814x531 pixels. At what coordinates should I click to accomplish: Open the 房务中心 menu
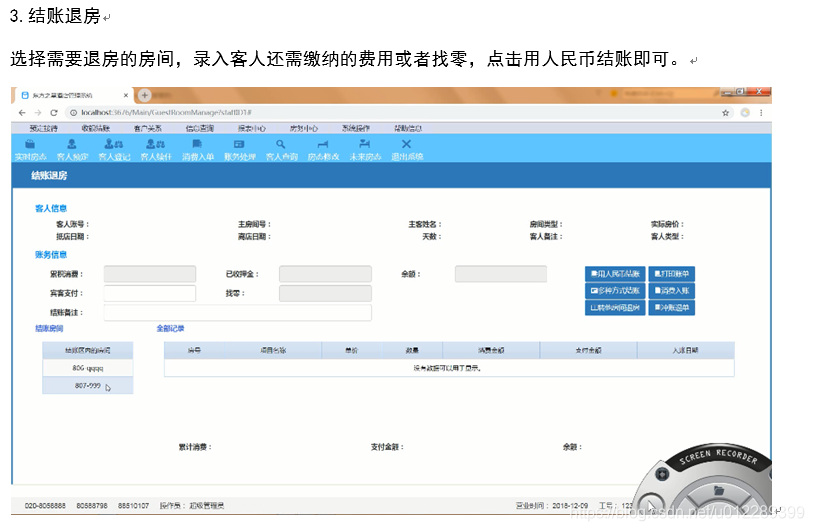(x=304, y=128)
